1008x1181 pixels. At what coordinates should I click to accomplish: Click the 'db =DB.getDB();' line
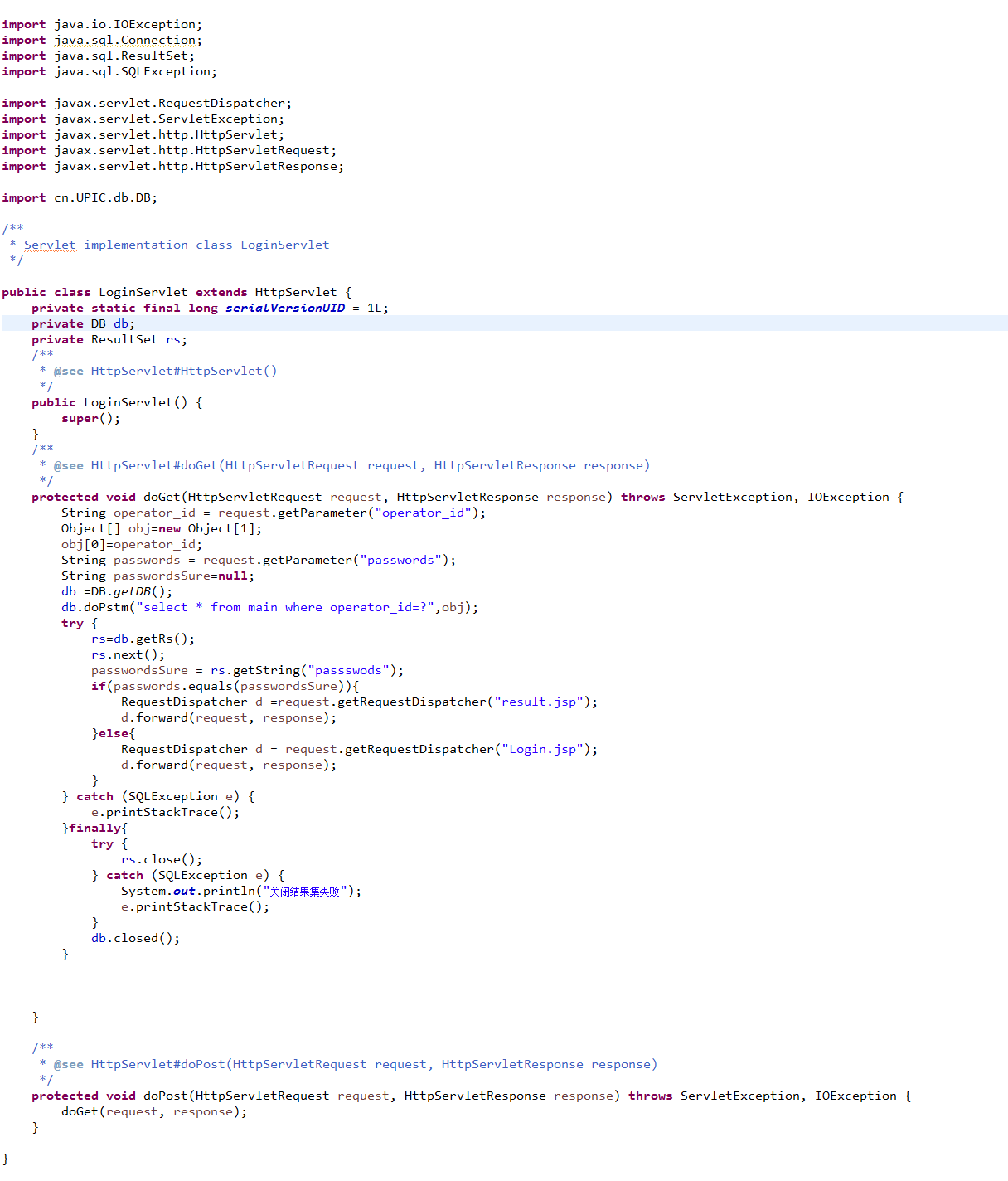click(117, 591)
